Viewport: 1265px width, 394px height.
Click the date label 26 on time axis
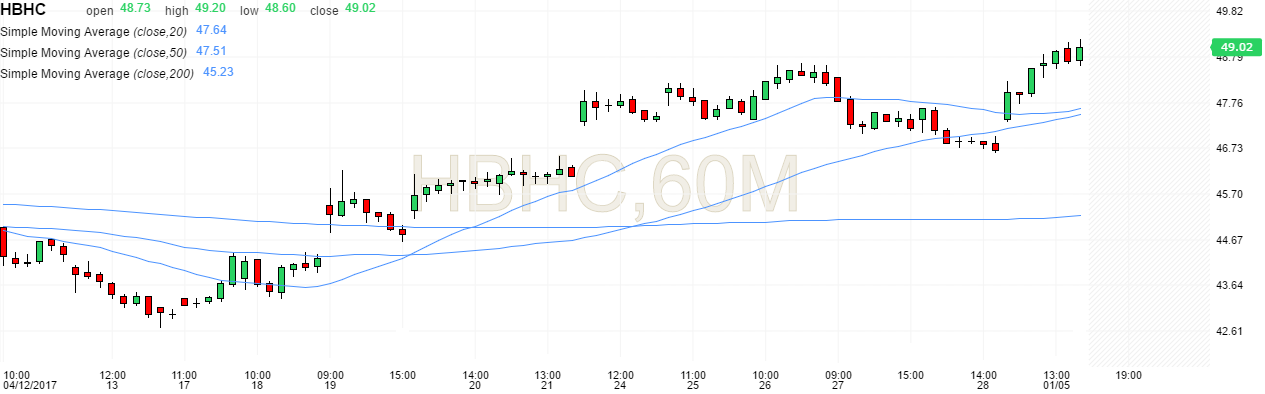pos(765,385)
